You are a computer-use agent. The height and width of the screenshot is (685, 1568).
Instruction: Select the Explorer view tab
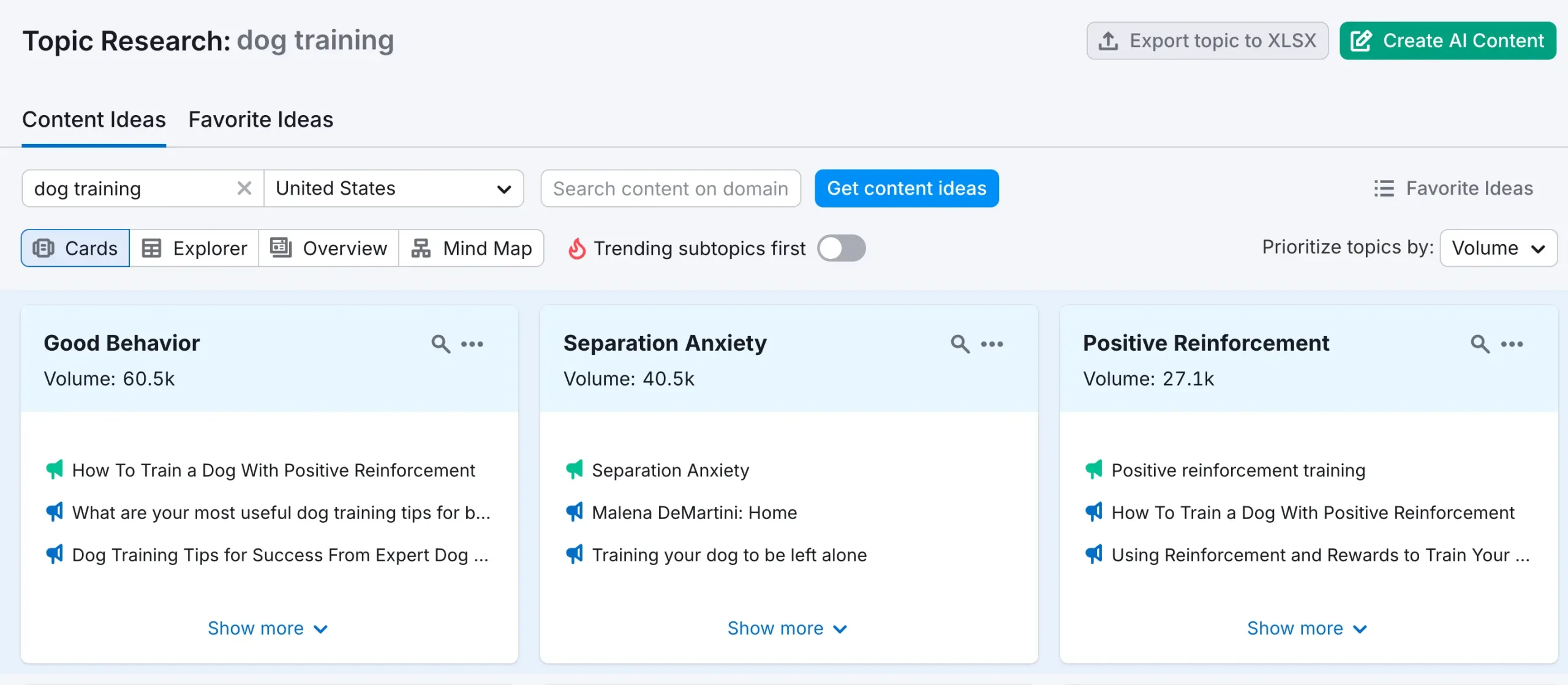tap(194, 249)
